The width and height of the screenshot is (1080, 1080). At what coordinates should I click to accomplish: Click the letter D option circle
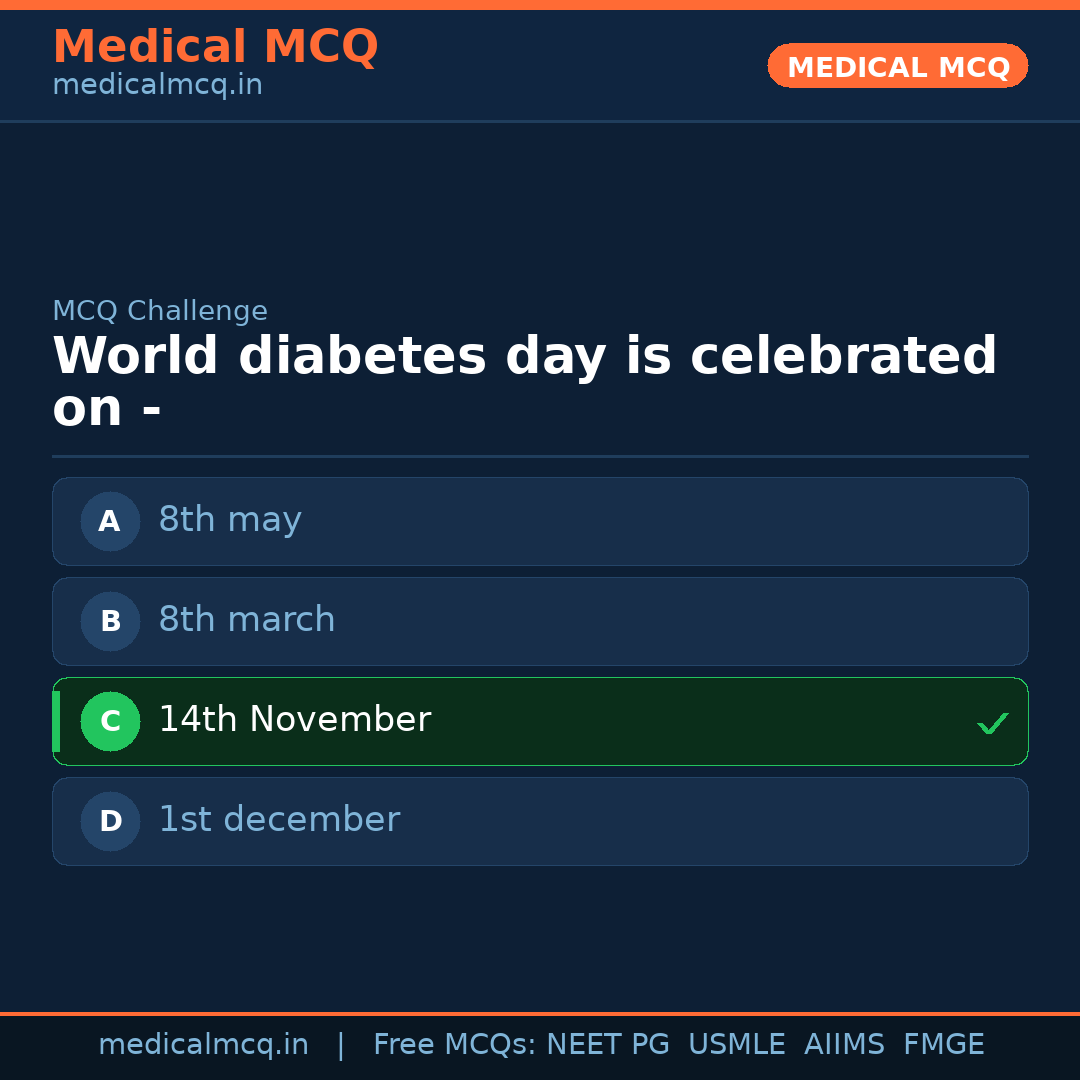point(110,821)
